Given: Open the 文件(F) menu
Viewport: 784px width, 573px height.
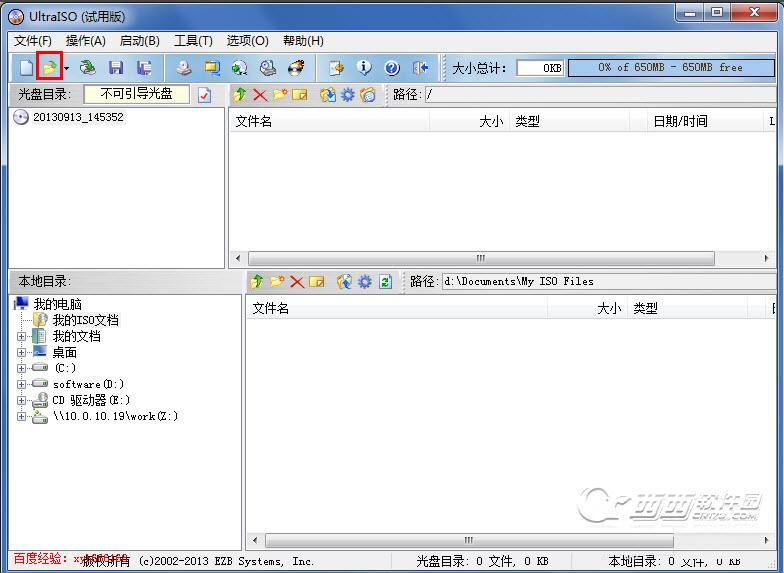Looking at the screenshot, I should coord(32,40).
